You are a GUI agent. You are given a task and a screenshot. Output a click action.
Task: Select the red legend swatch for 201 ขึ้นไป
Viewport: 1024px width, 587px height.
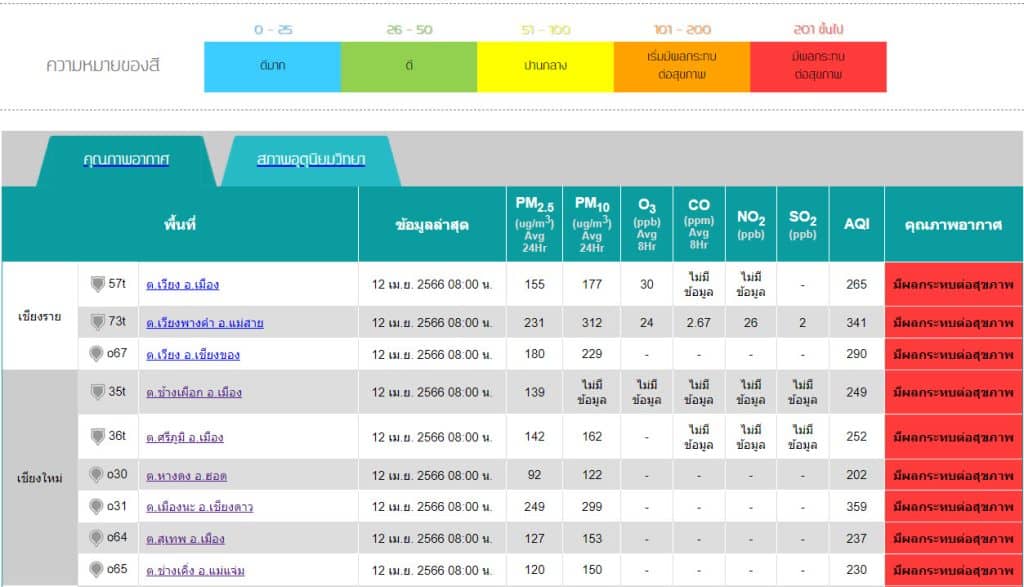coord(818,67)
